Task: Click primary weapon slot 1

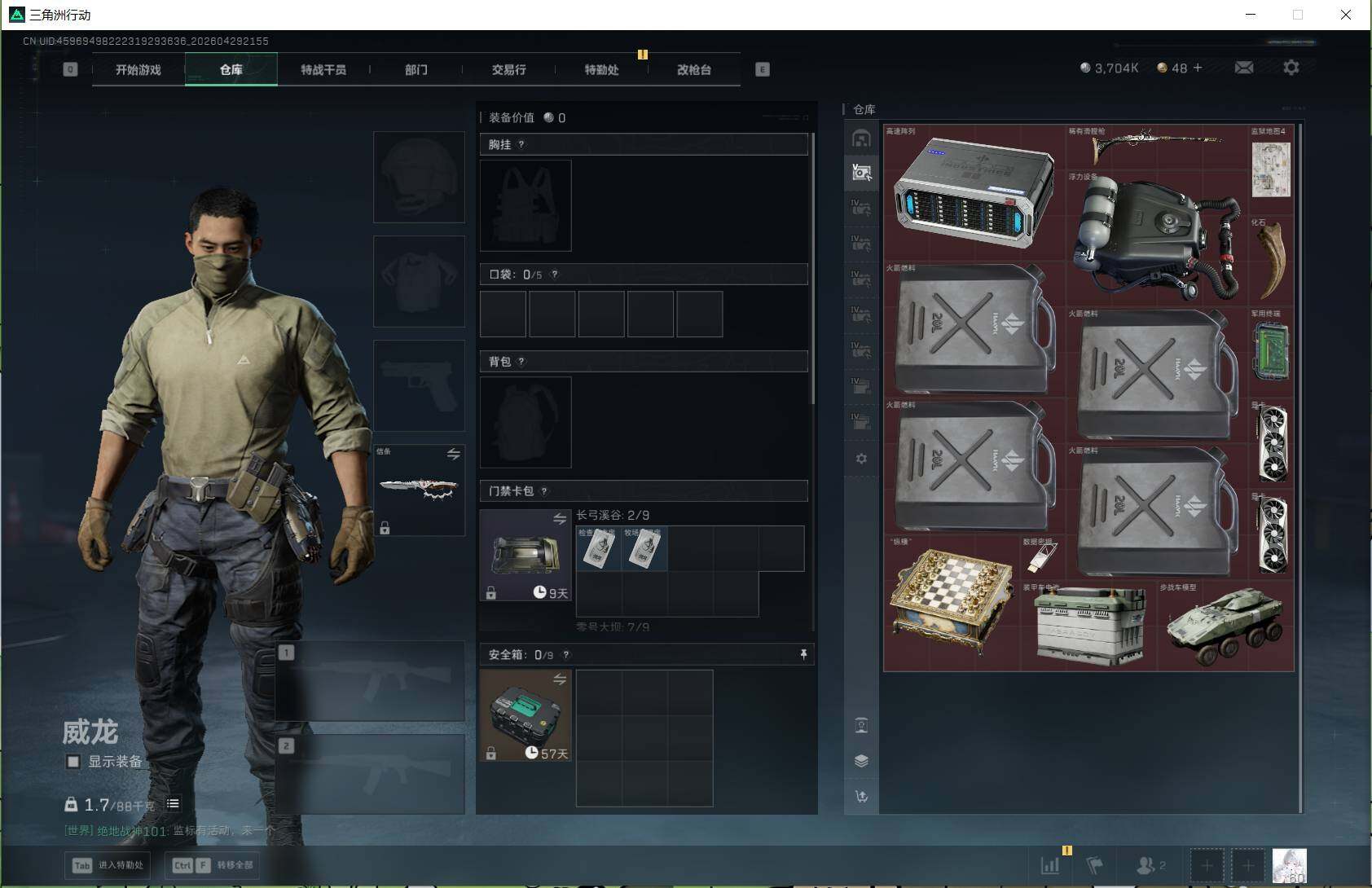Action: pos(370,680)
